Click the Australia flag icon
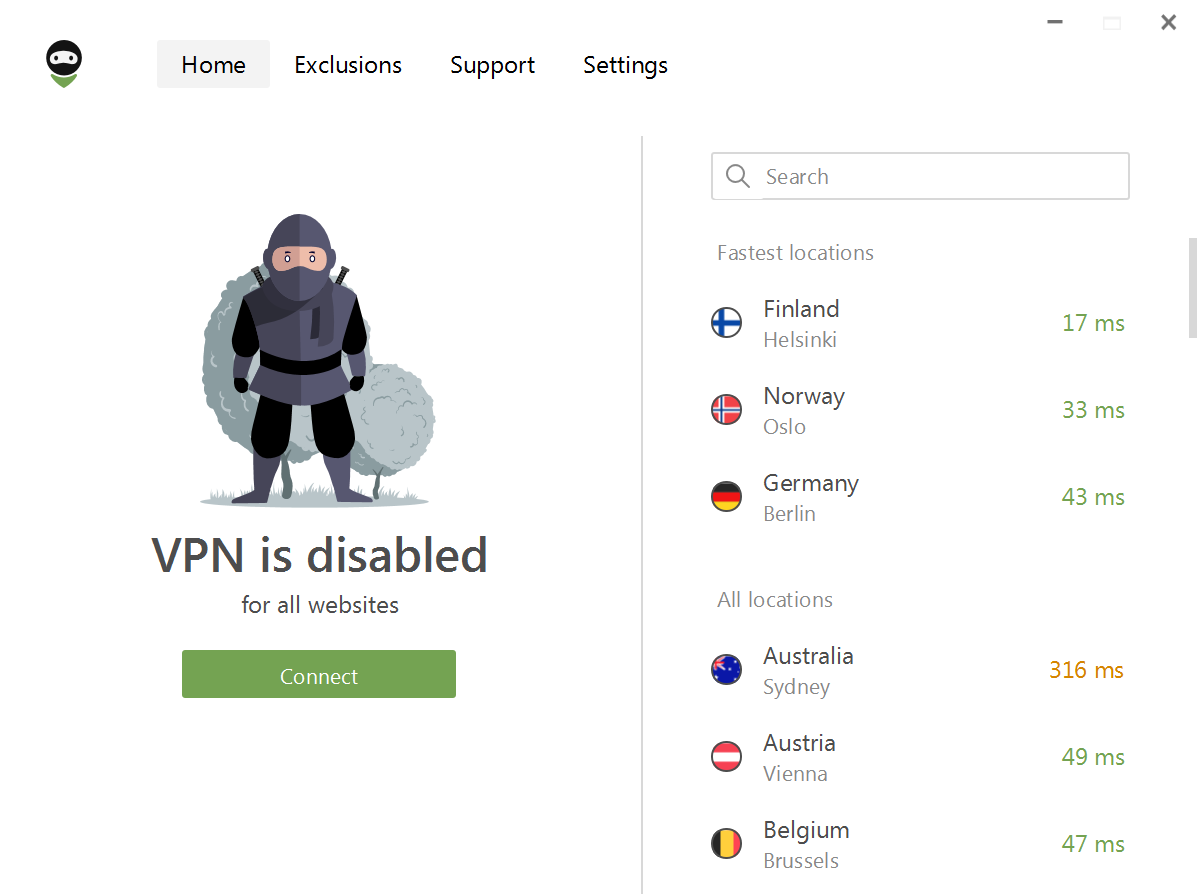This screenshot has width=1197, height=894. click(x=726, y=670)
